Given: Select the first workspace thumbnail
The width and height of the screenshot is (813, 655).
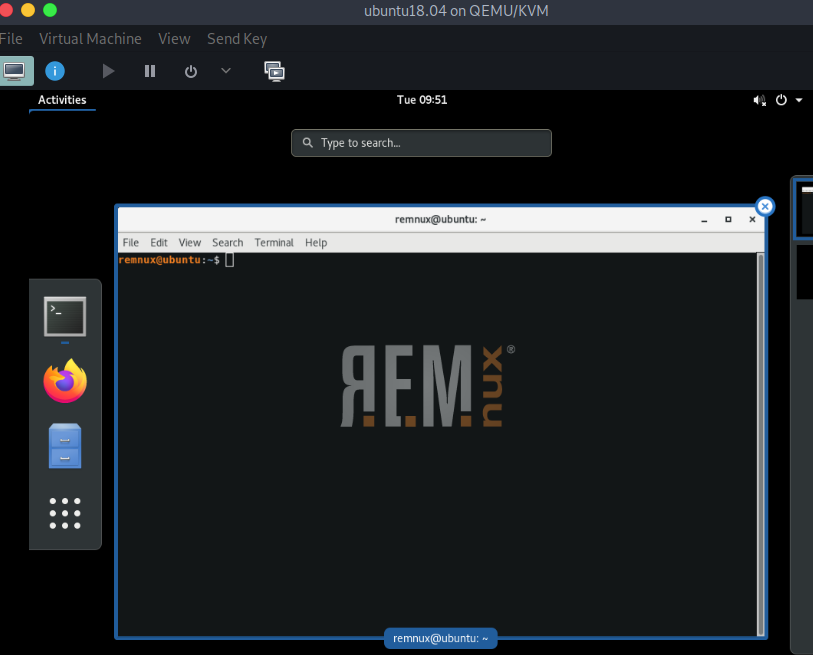Looking at the screenshot, I should tap(804, 208).
